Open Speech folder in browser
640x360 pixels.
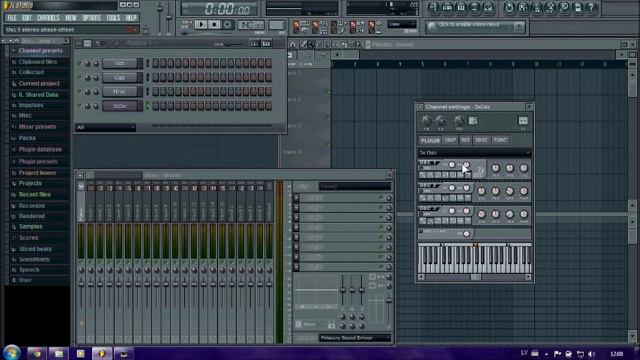point(29,270)
